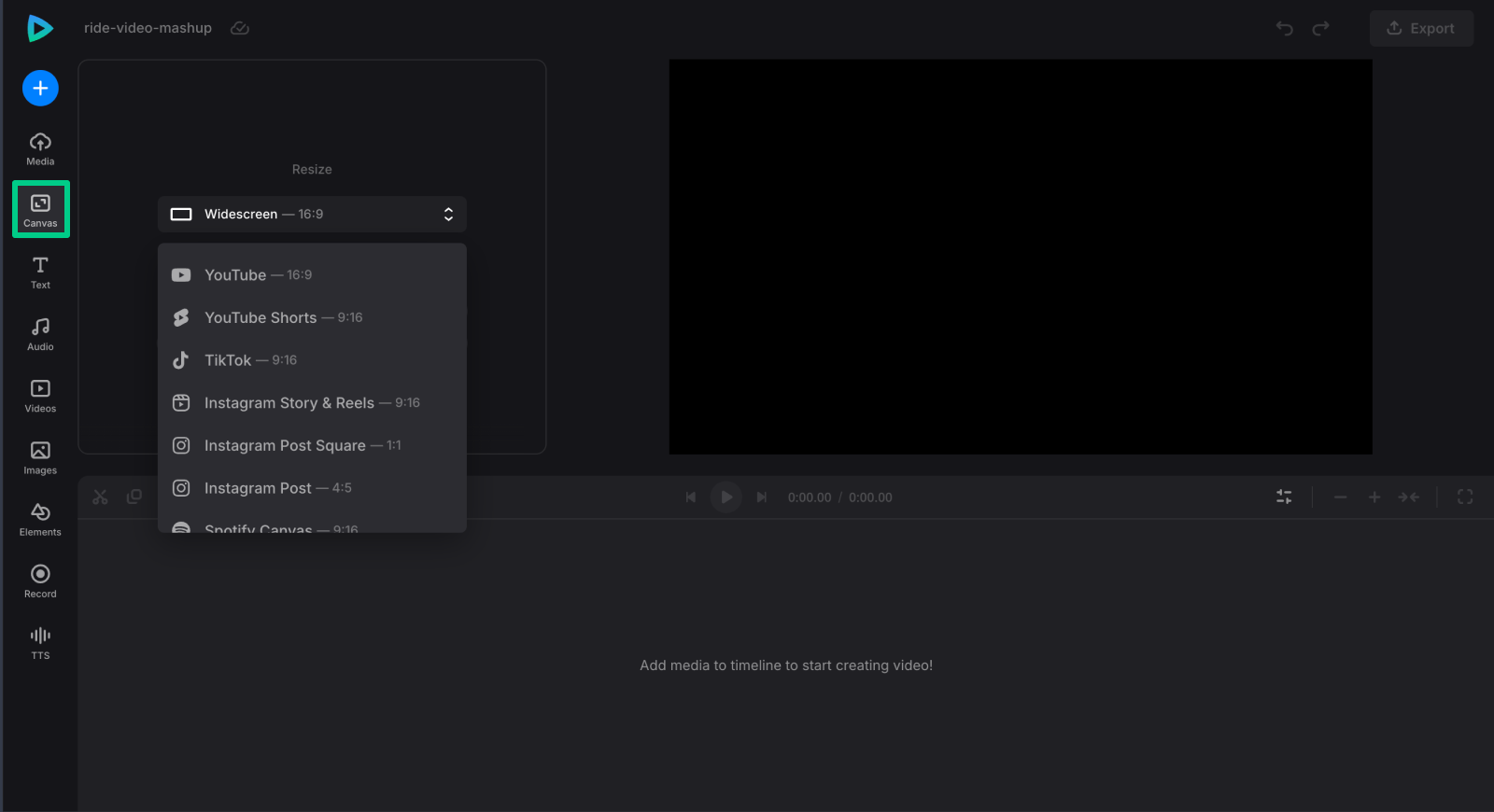Play the video preview
This screenshot has height=812, width=1494.
pyautogui.click(x=726, y=497)
